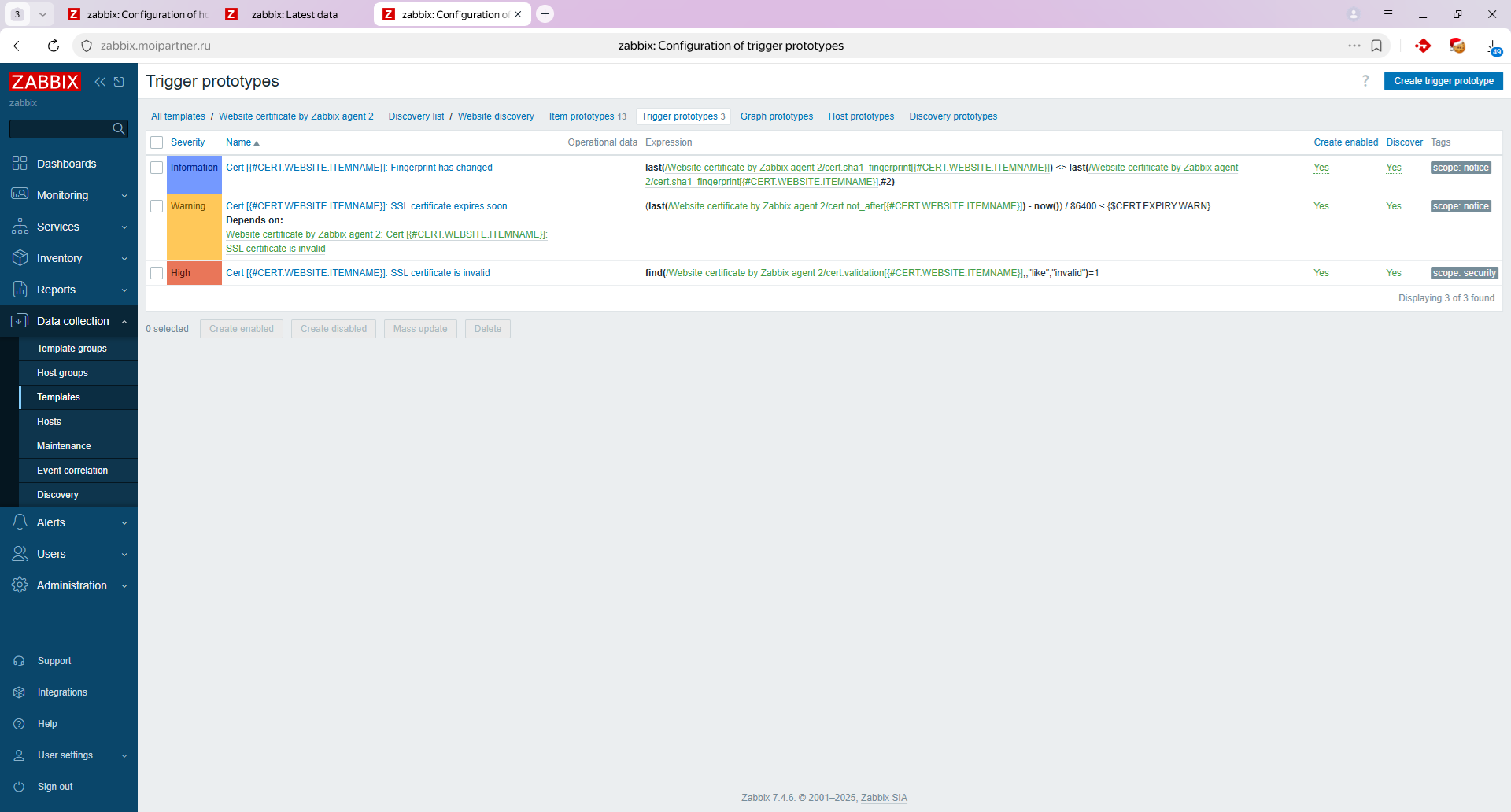Viewport: 1511px width, 812px height.
Task: Bookmark this page via address bar icon
Action: click(x=1376, y=46)
